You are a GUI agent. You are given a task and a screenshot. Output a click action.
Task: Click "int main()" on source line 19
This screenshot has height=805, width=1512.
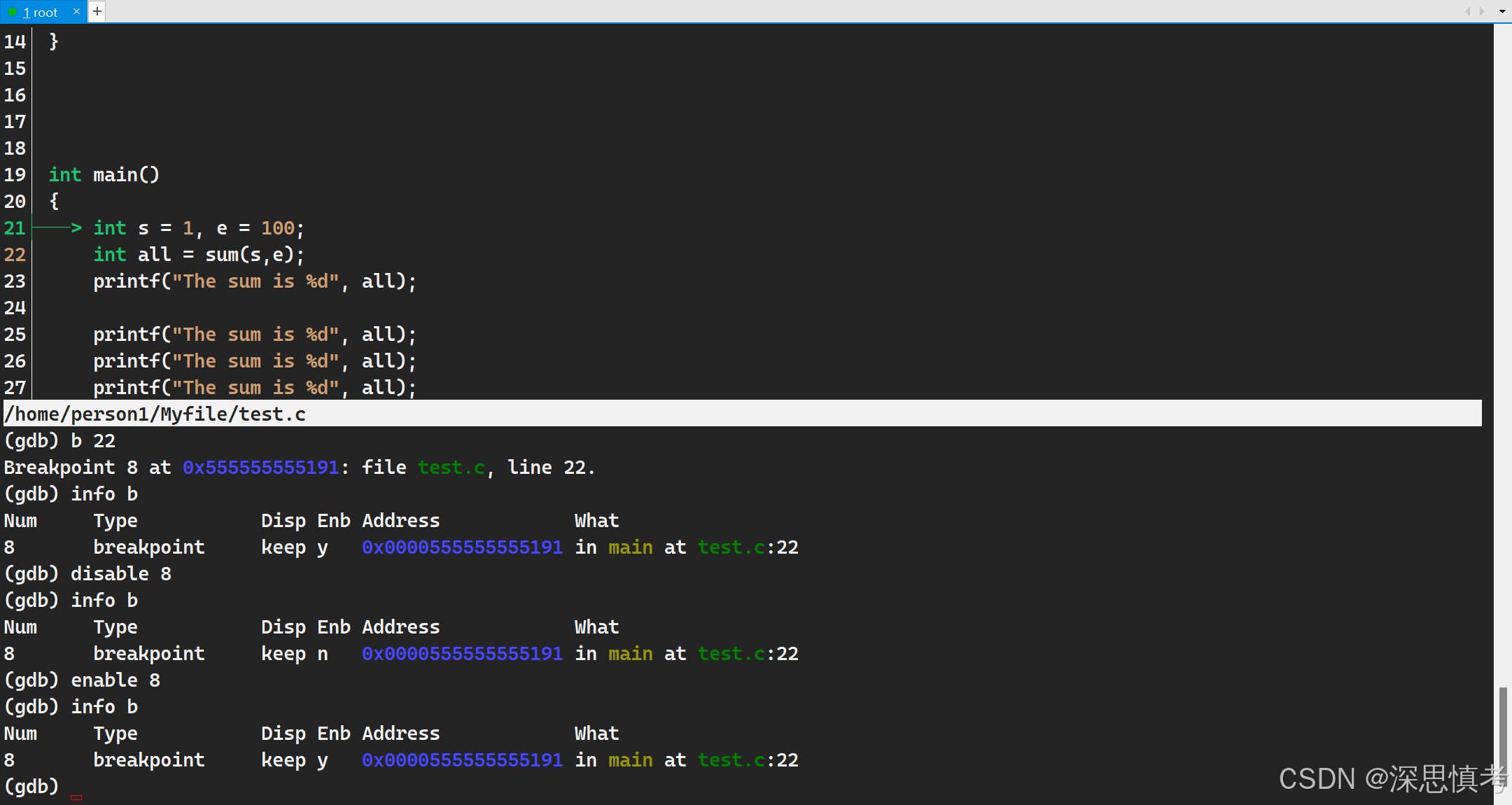[104, 174]
